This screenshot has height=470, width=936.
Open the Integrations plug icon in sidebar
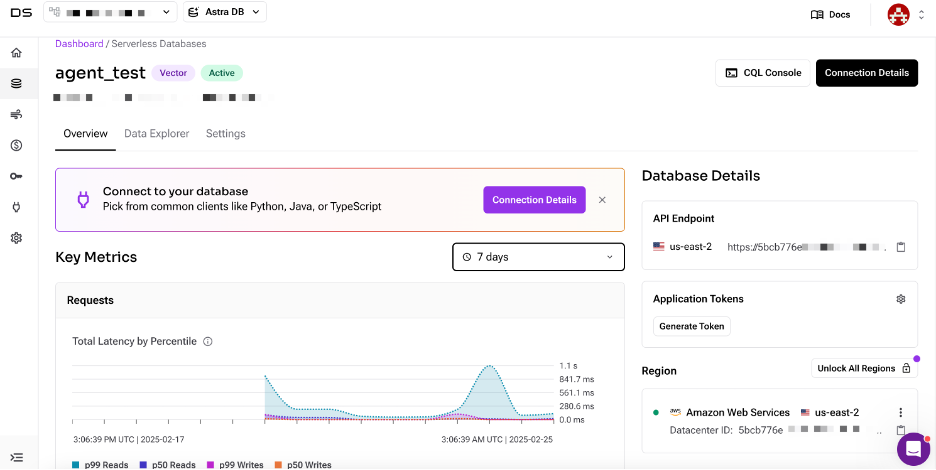17,207
